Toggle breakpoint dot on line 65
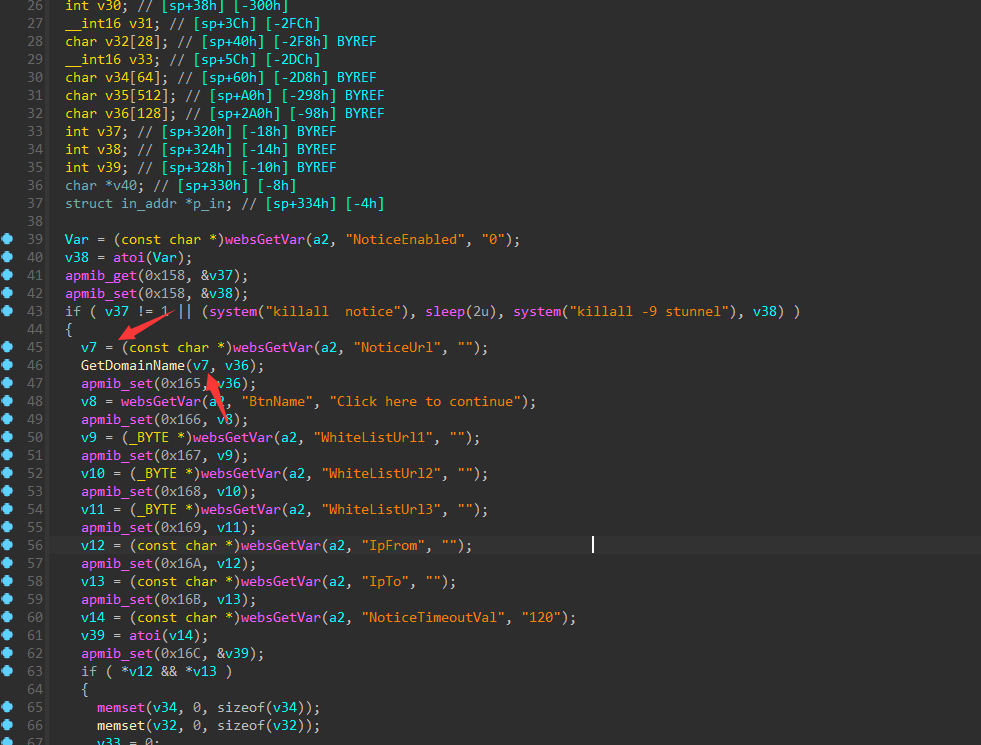 (7, 707)
